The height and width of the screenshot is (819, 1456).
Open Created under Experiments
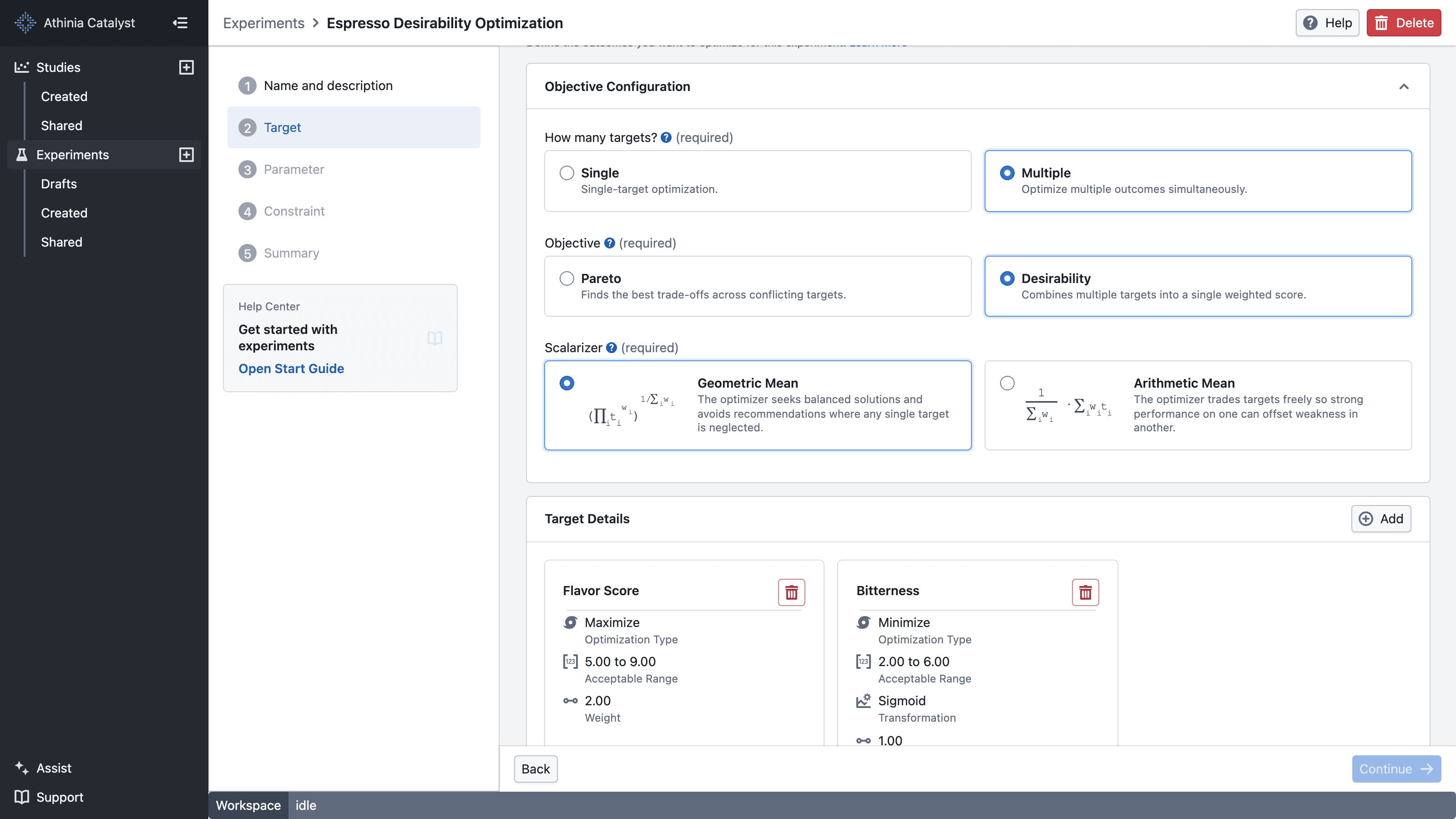coord(64,213)
